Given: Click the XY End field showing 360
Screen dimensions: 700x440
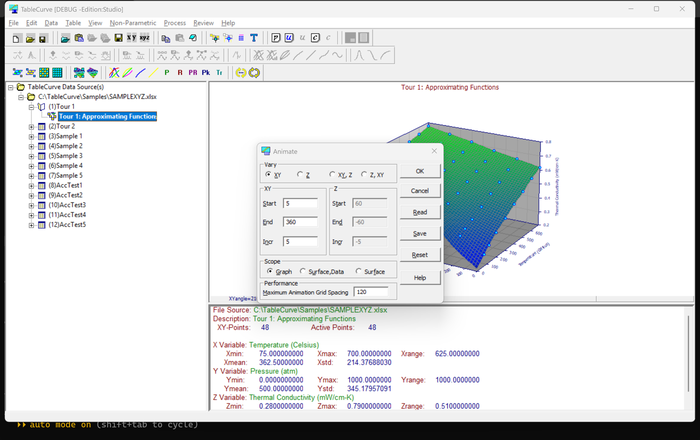Looking at the screenshot, I should coord(300,222).
